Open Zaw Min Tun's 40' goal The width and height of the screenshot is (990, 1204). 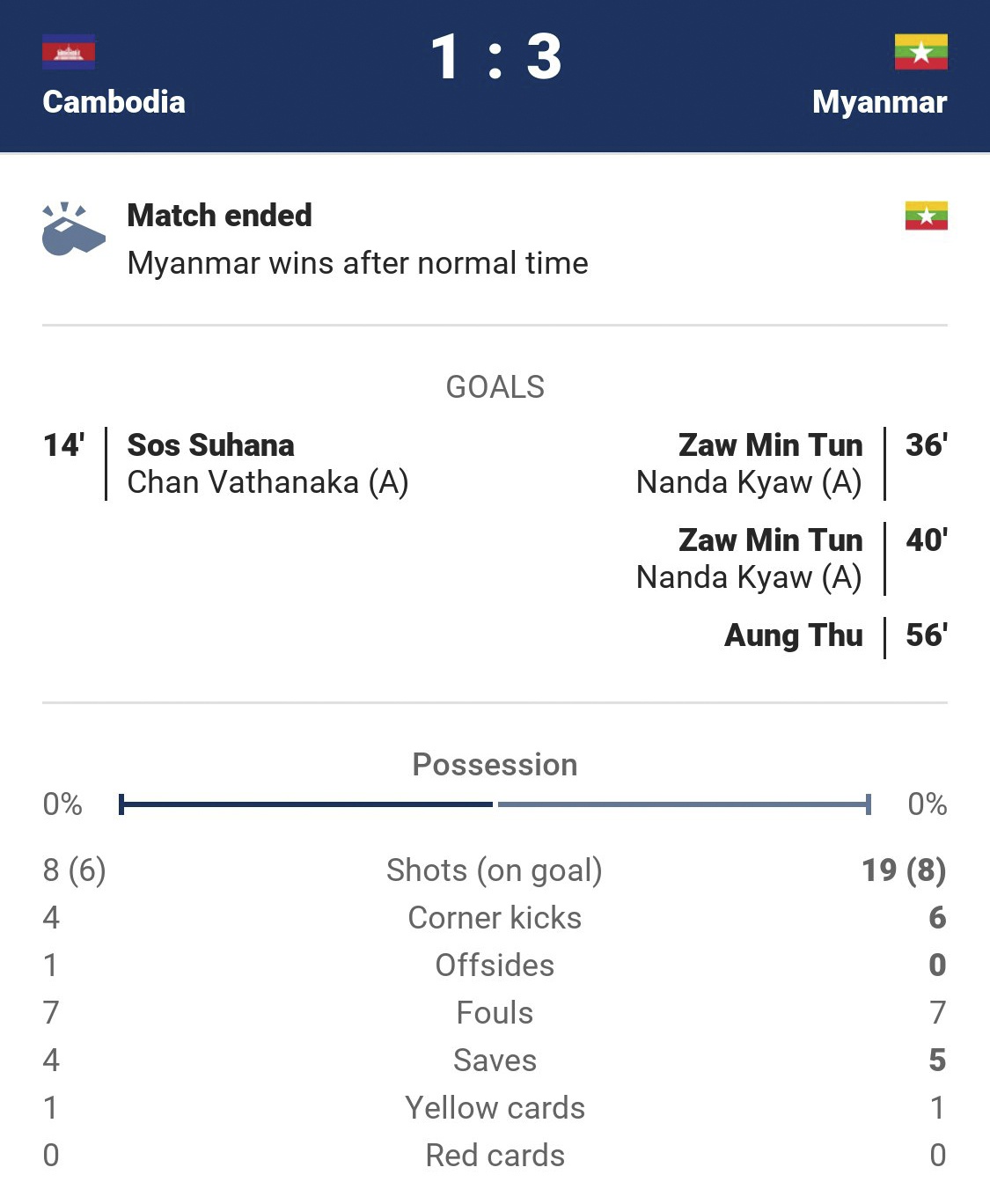point(770,540)
